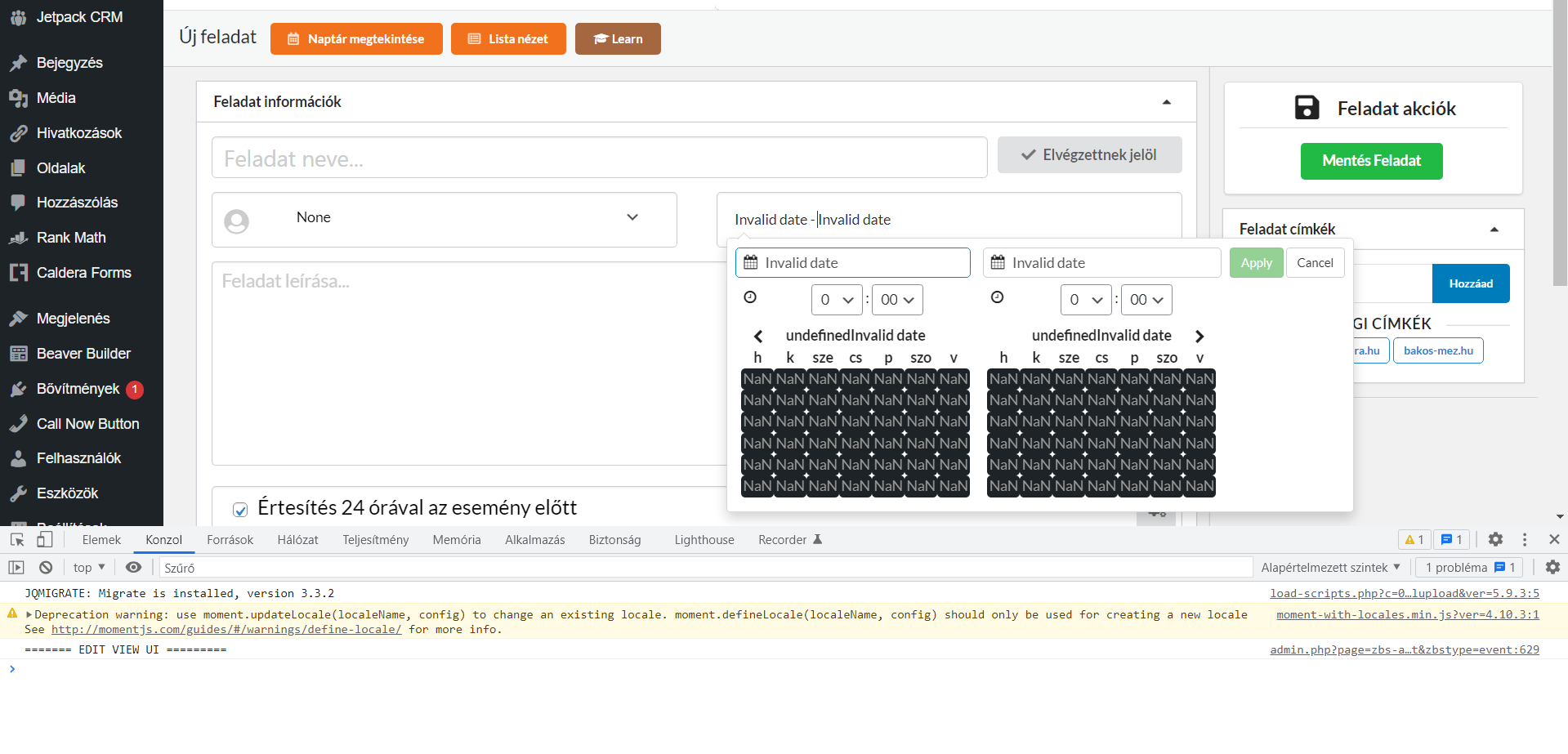Clear the console with the clear icon
This screenshot has width=1568, height=754.
pos(46,567)
